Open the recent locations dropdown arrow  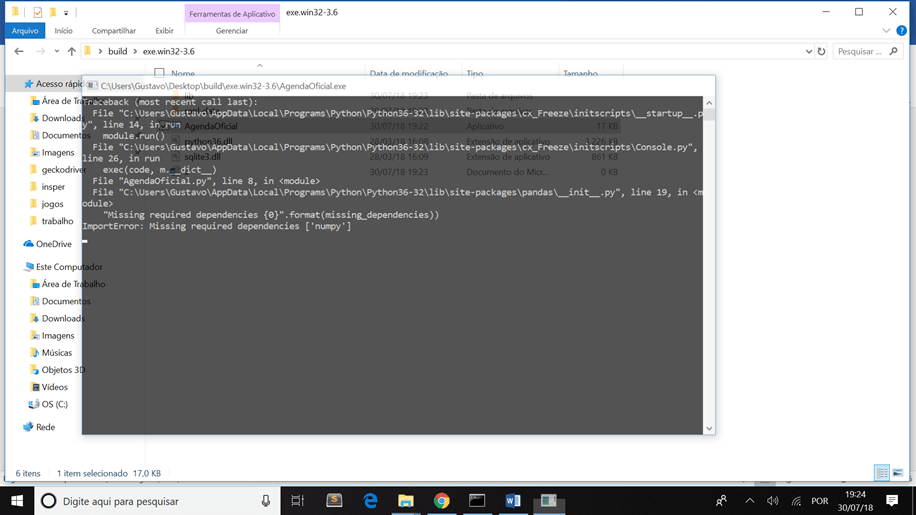click(57, 51)
